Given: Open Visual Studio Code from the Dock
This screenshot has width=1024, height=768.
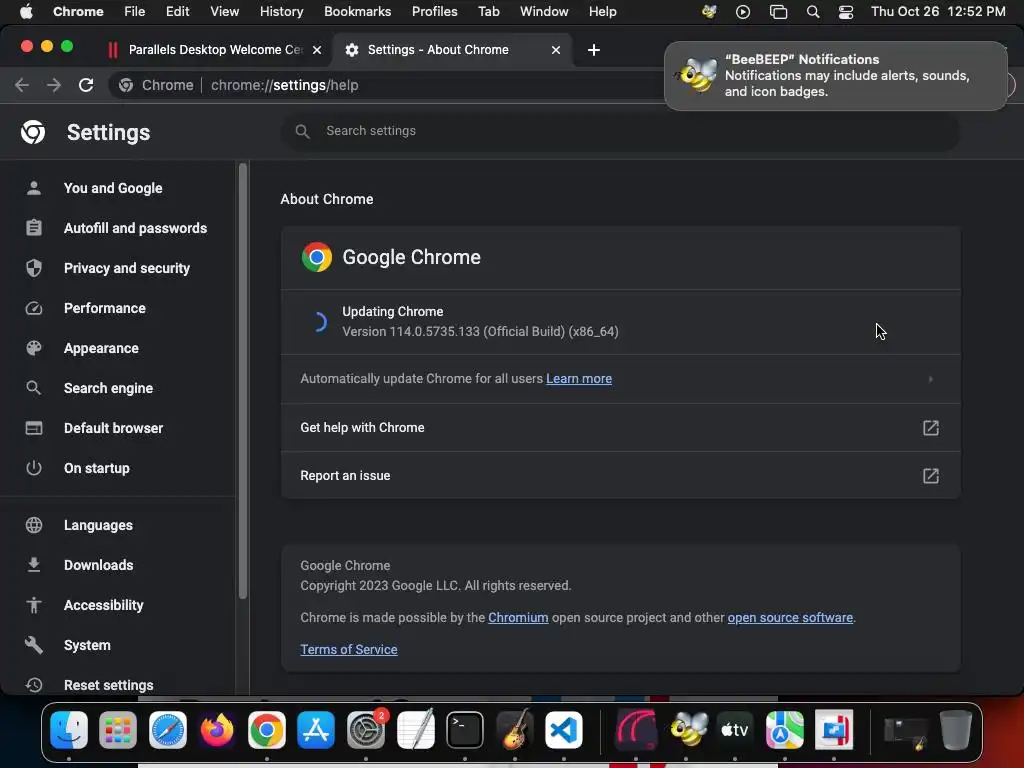Looking at the screenshot, I should [x=564, y=729].
